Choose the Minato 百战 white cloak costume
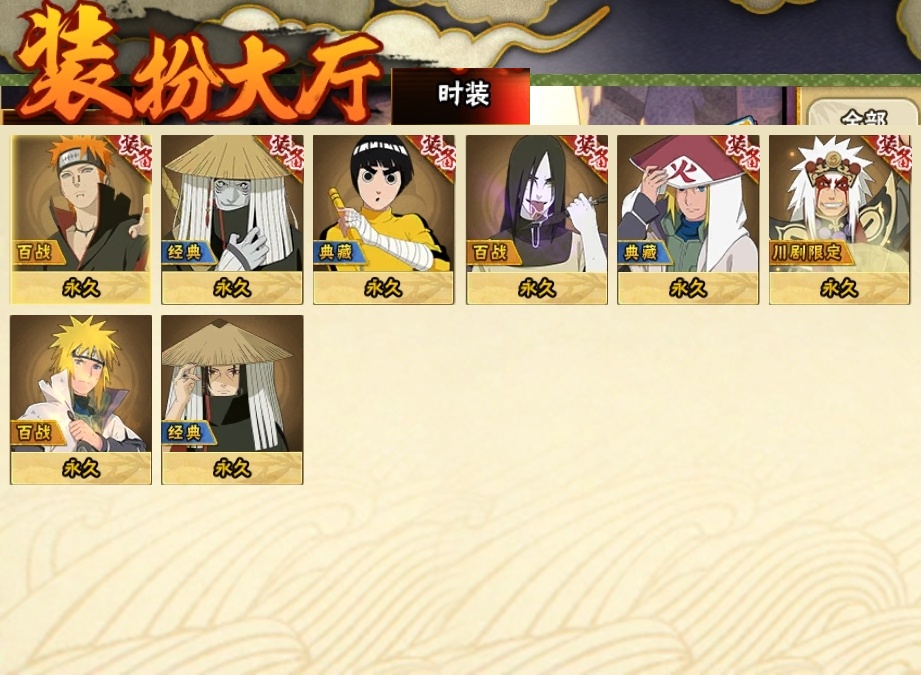Image resolution: width=921 pixels, height=675 pixels. click(81, 400)
